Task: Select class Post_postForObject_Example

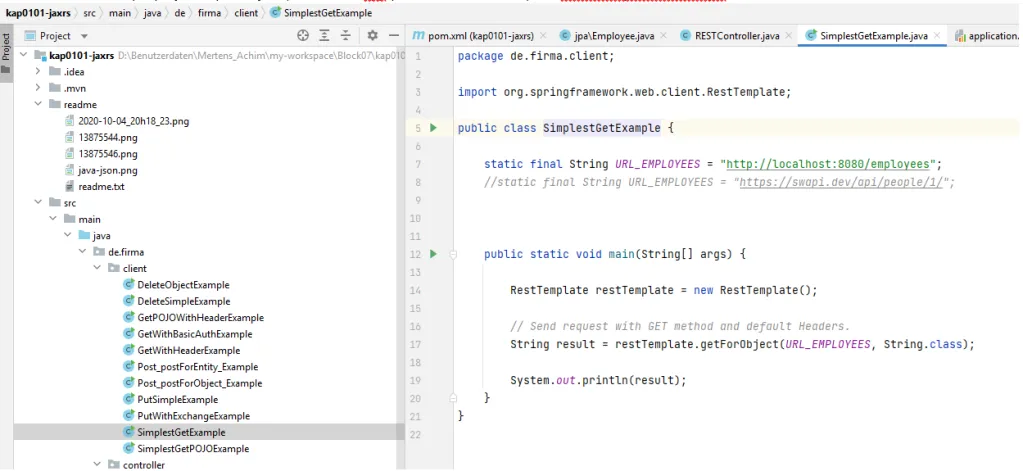Action: pos(200,383)
